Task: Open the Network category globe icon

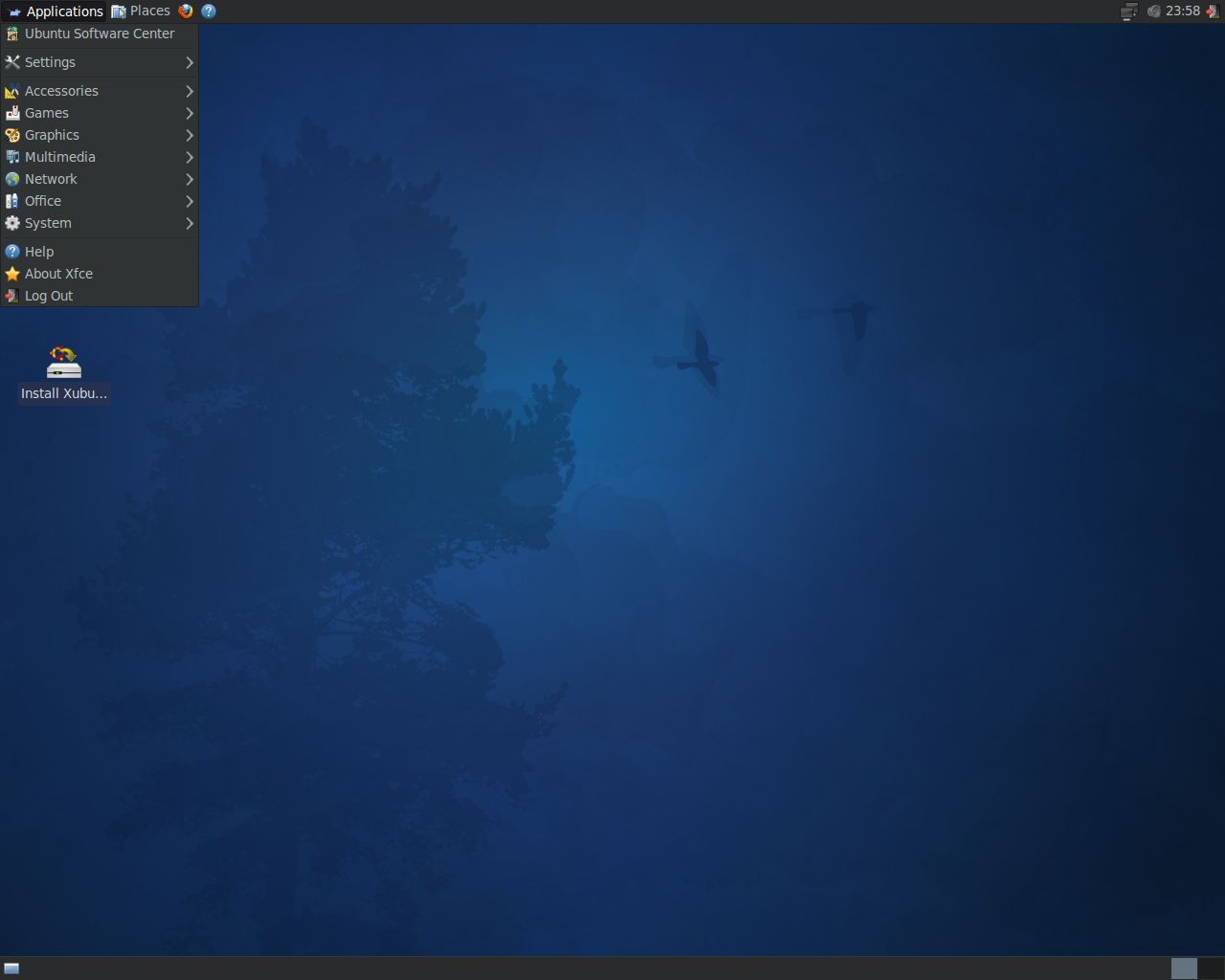Action: [12, 179]
